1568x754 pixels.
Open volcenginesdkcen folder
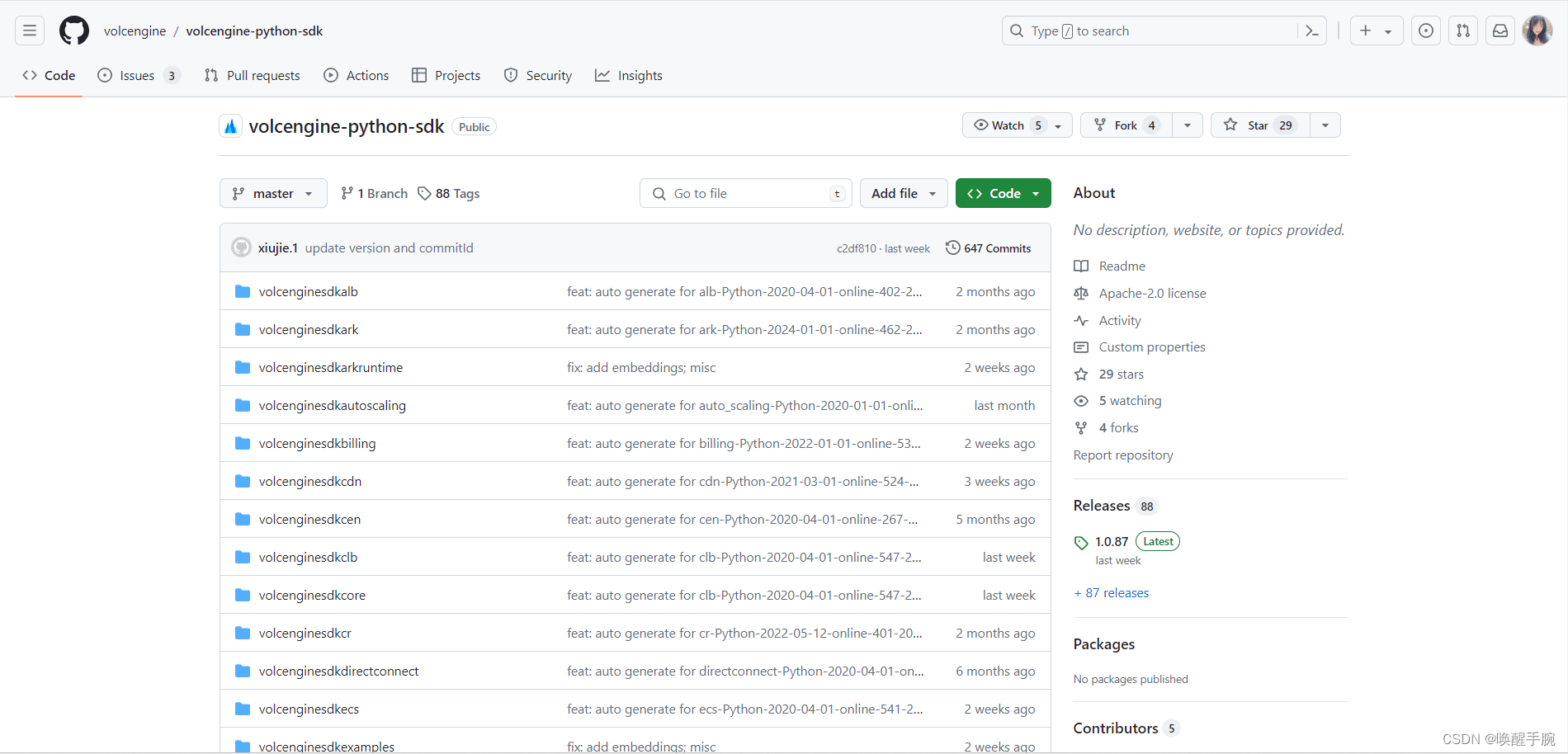(x=309, y=520)
